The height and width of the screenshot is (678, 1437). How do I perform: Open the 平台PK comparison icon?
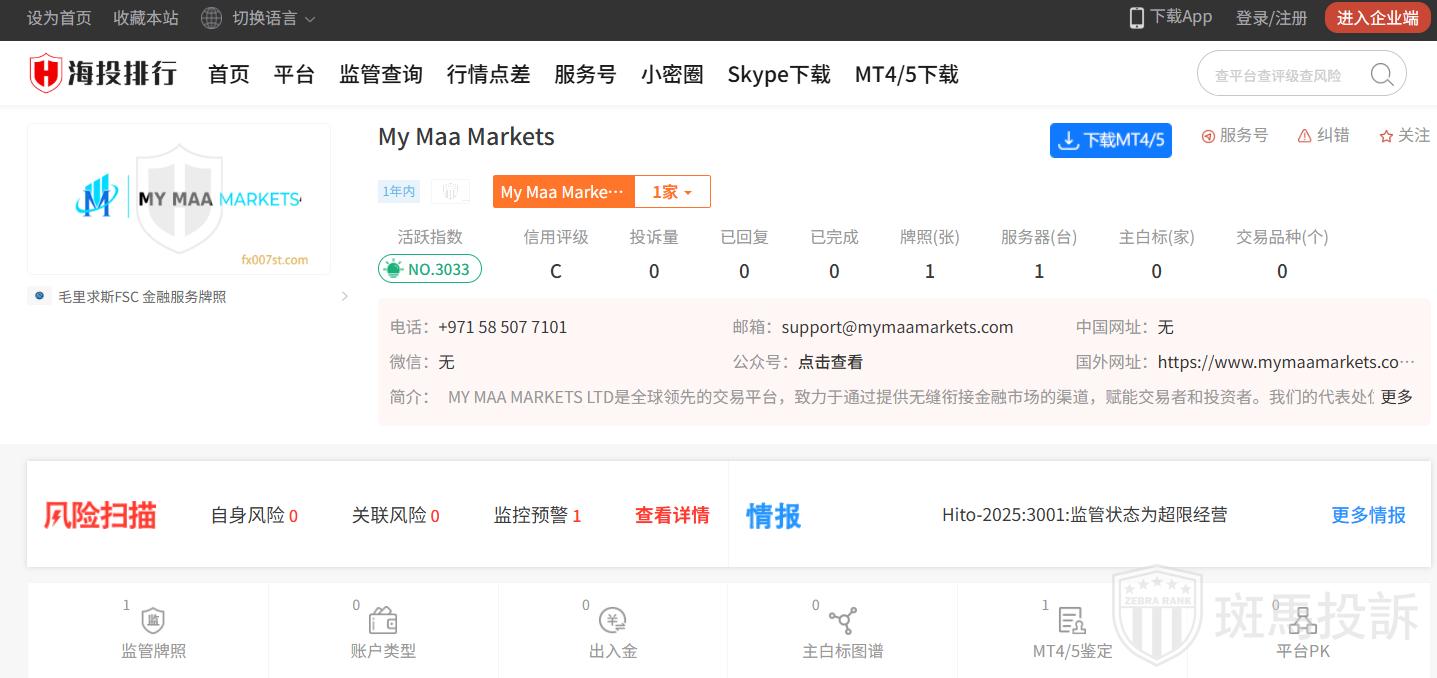pyautogui.click(x=1302, y=621)
